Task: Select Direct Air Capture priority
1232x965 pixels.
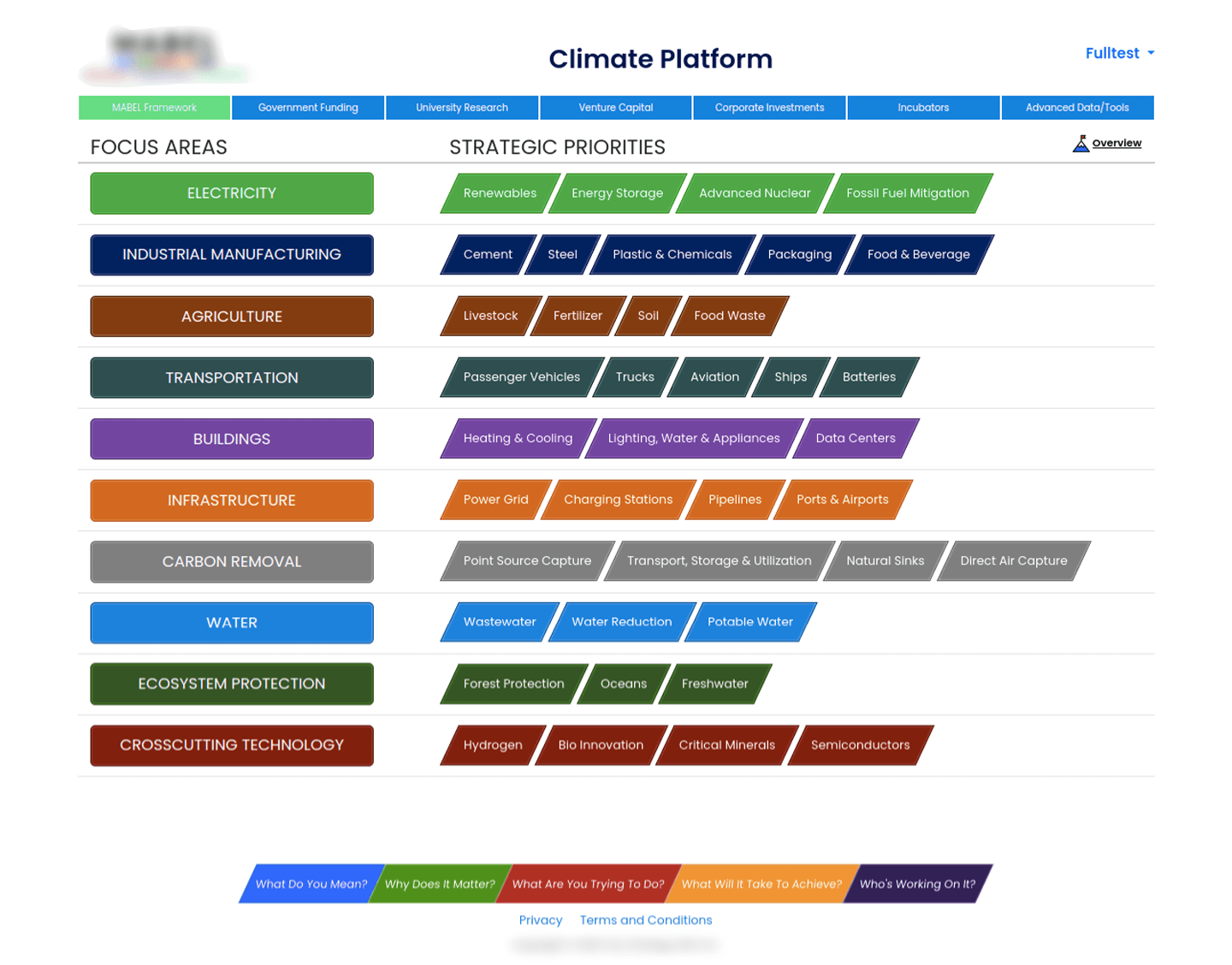Action: [x=1014, y=561]
